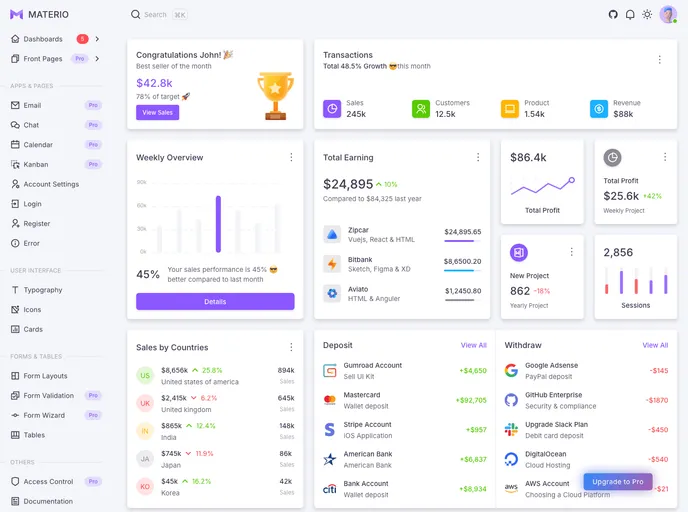This screenshot has height=512, width=688.
Task: Click the Product icon in Transactions
Action: click(x=510, y=109)
